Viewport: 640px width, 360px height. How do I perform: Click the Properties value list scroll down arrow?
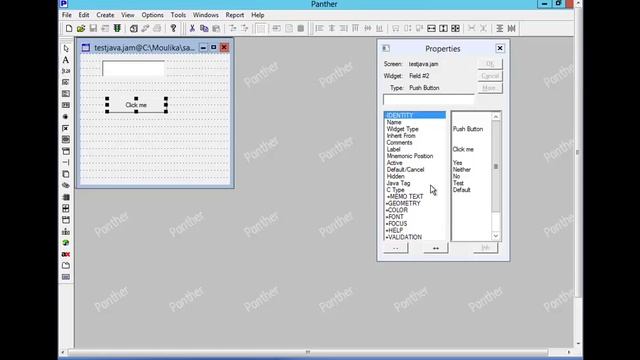coord(496,236)
